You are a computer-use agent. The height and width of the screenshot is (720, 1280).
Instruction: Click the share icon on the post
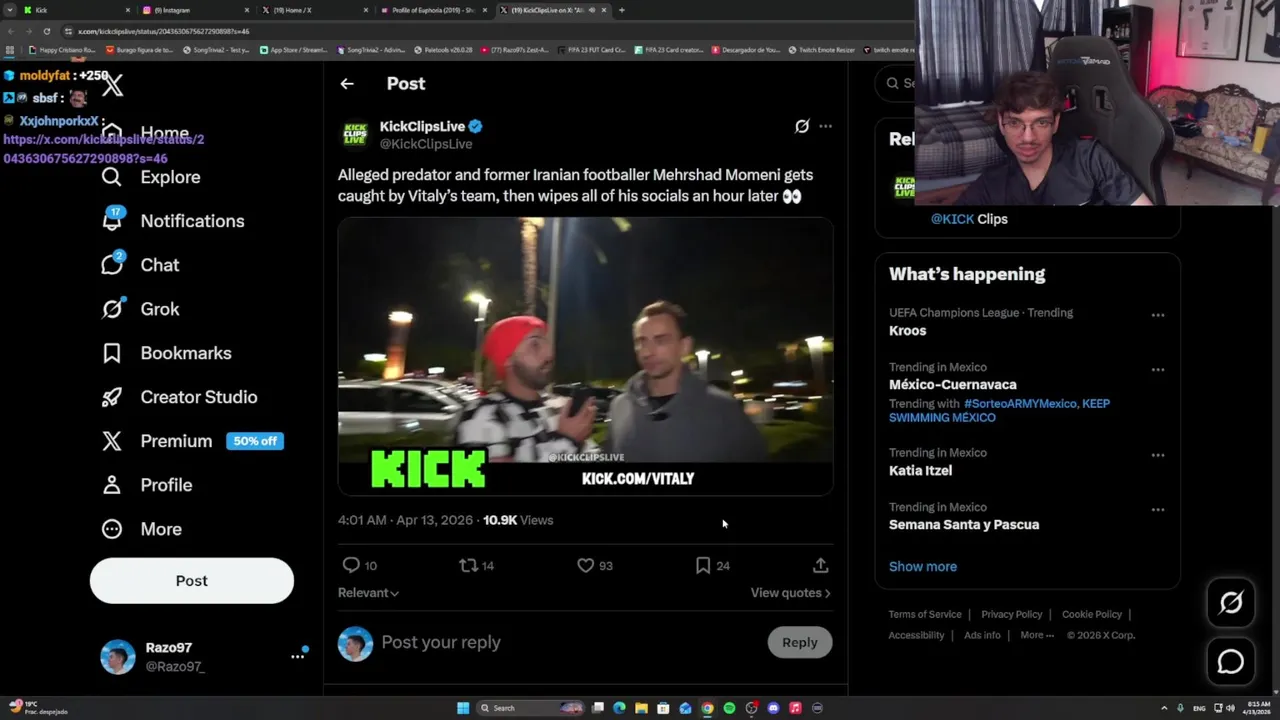(x=820, y=565)
